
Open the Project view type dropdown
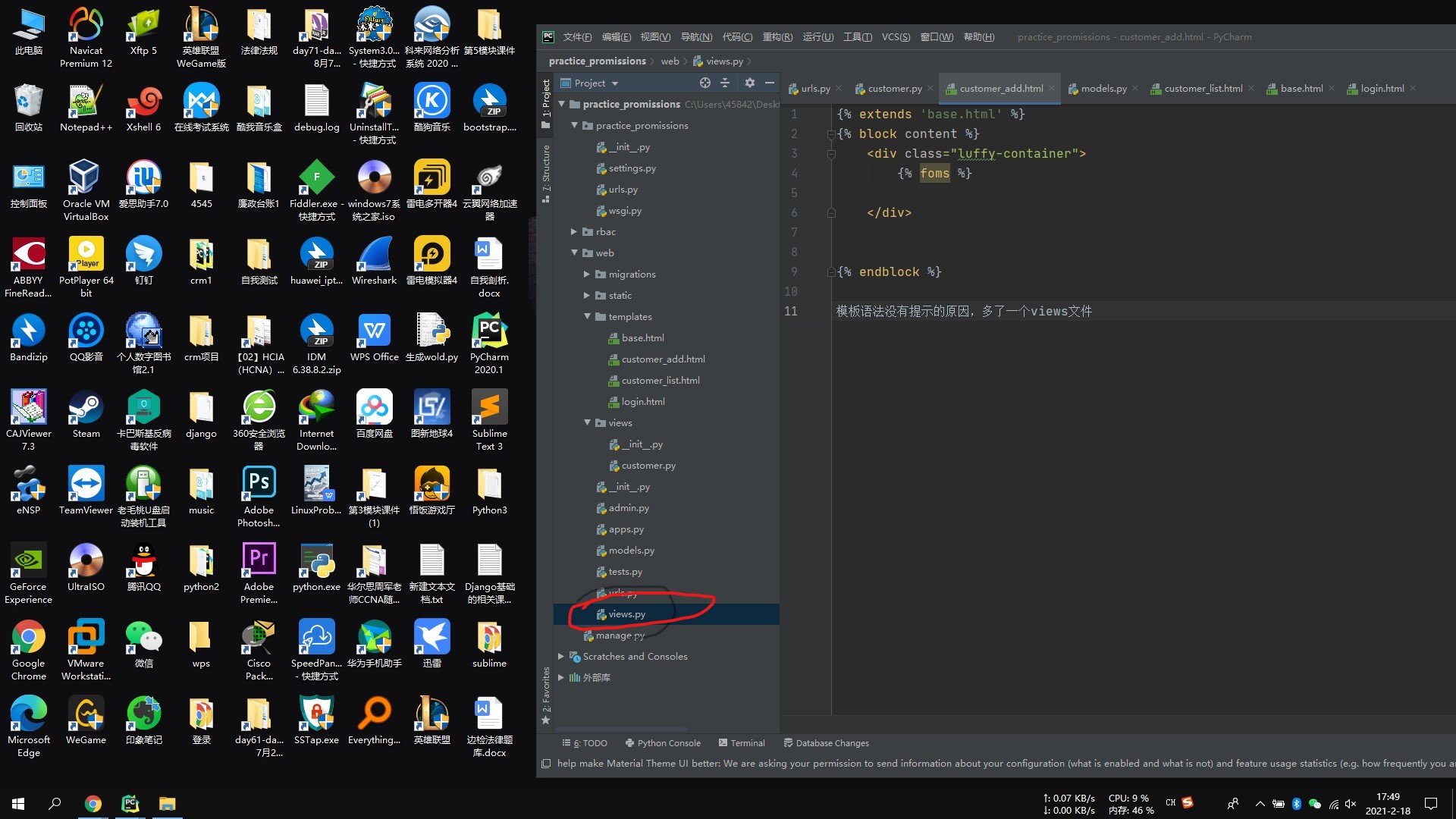point(615,83)
